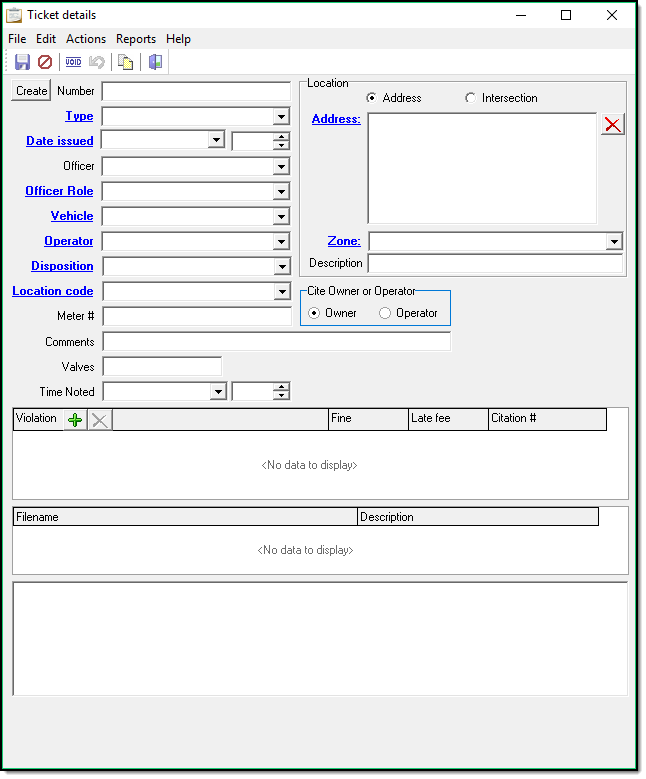Open the Type dropdown list
The image size is (646, 779).
[x=281, y=117]
